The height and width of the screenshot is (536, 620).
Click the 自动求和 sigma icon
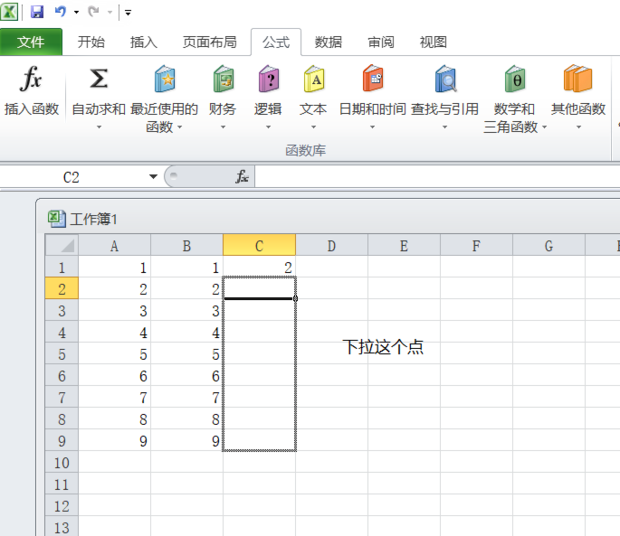point(98,79)
